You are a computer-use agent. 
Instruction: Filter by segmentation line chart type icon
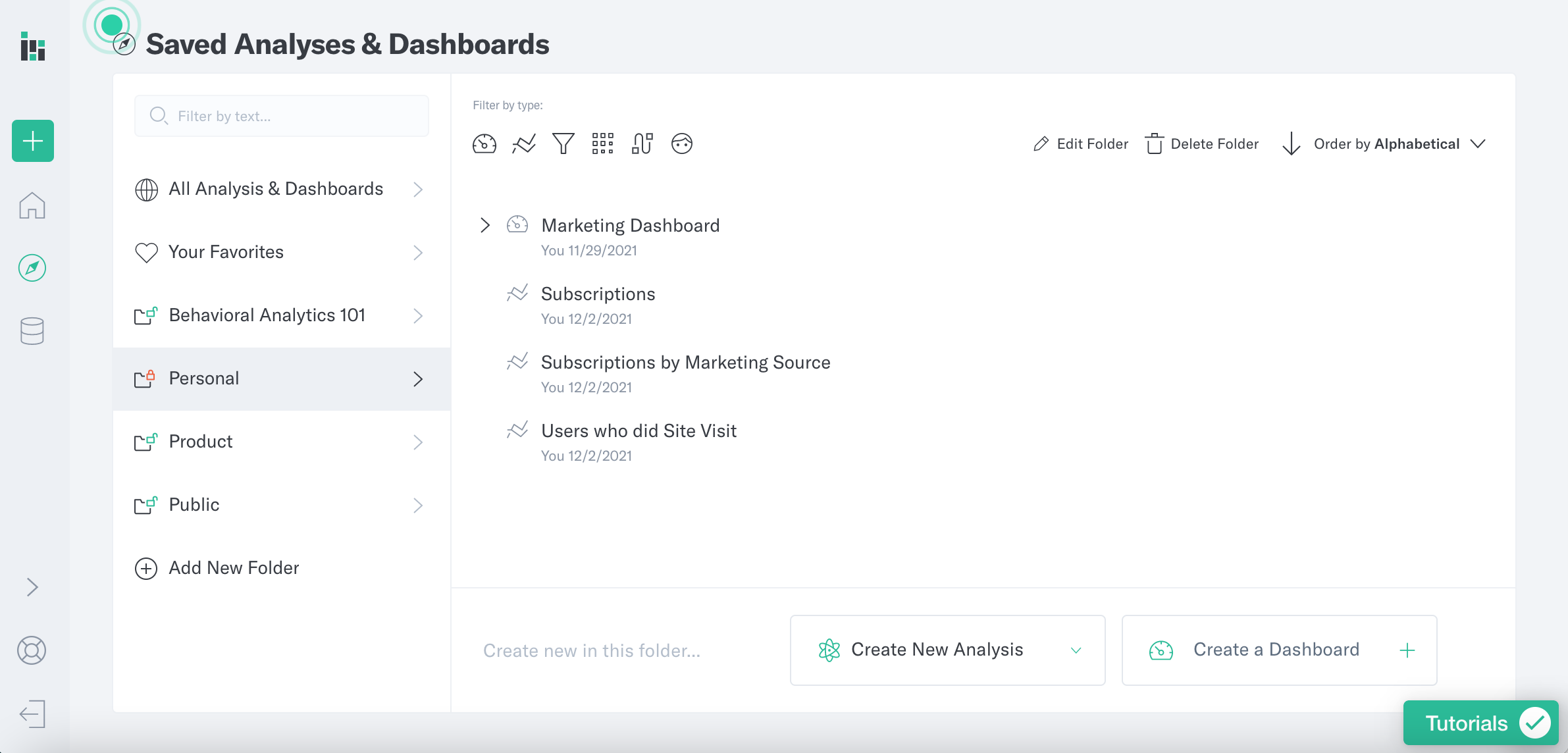pyautogui.click(x=524, y=143)
